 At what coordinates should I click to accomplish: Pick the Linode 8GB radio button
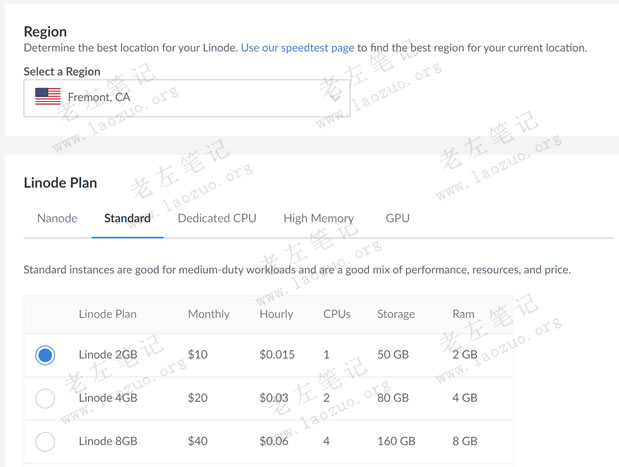click(x=45, y=441)
